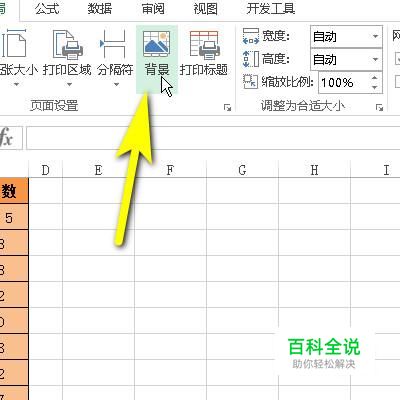
Task: Click the Breaks (分隔符) icon
Action: point(113,44)
